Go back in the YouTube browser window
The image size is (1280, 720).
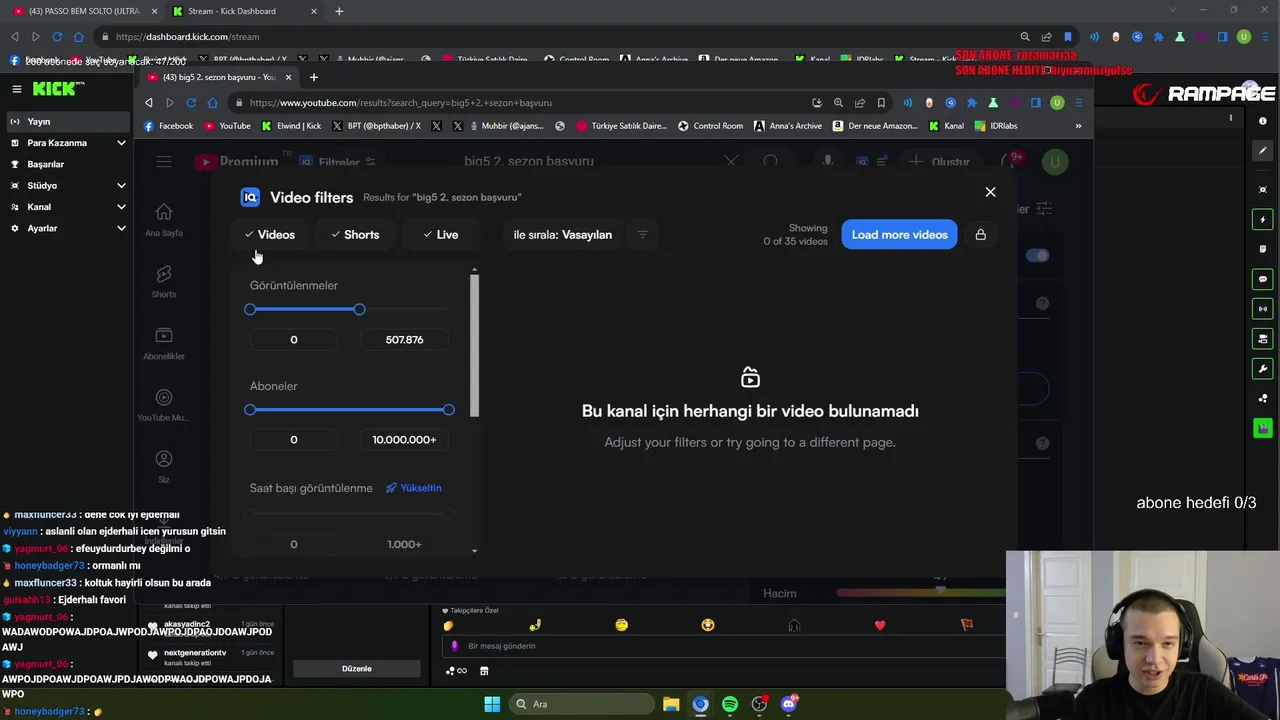[149, 102]
